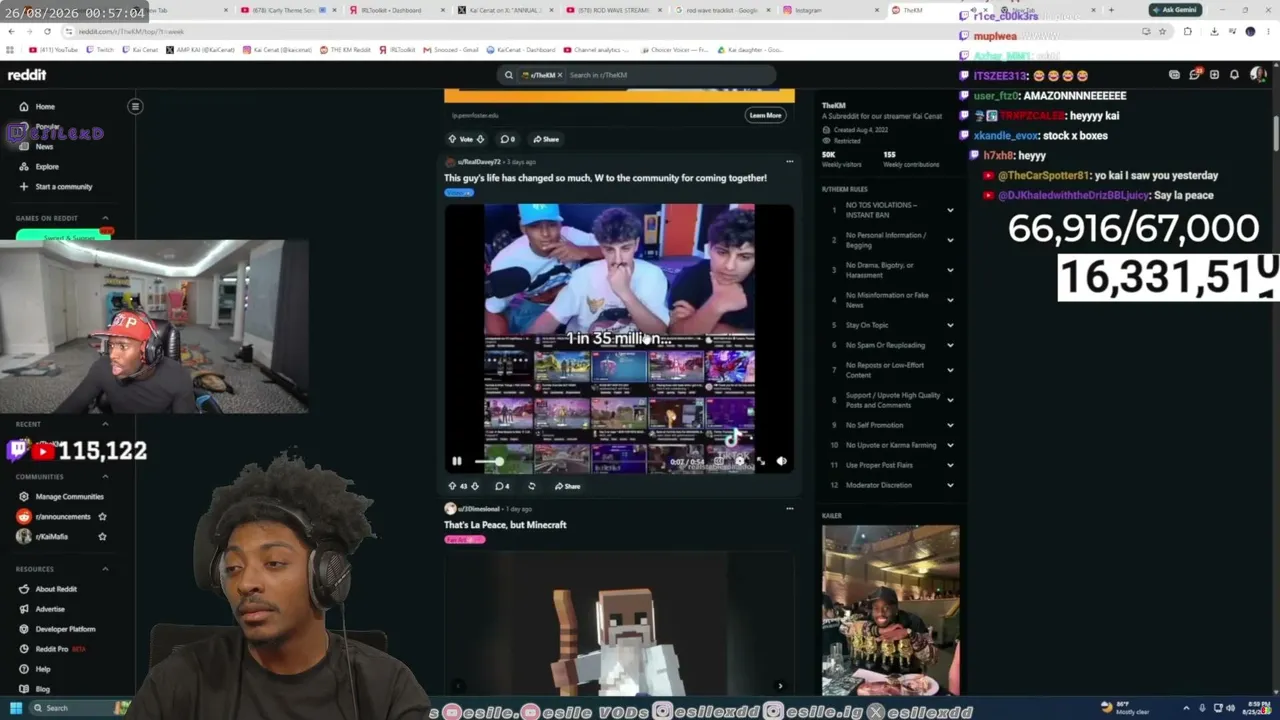Click the browser address bar URL
Screen dimensions: 1280x720
tap(130, 31)
